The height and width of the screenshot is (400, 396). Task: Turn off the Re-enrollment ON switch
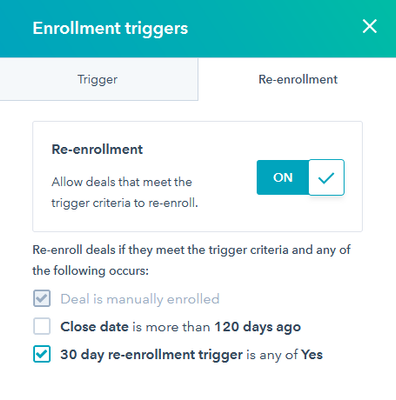[x=300, y=177]
